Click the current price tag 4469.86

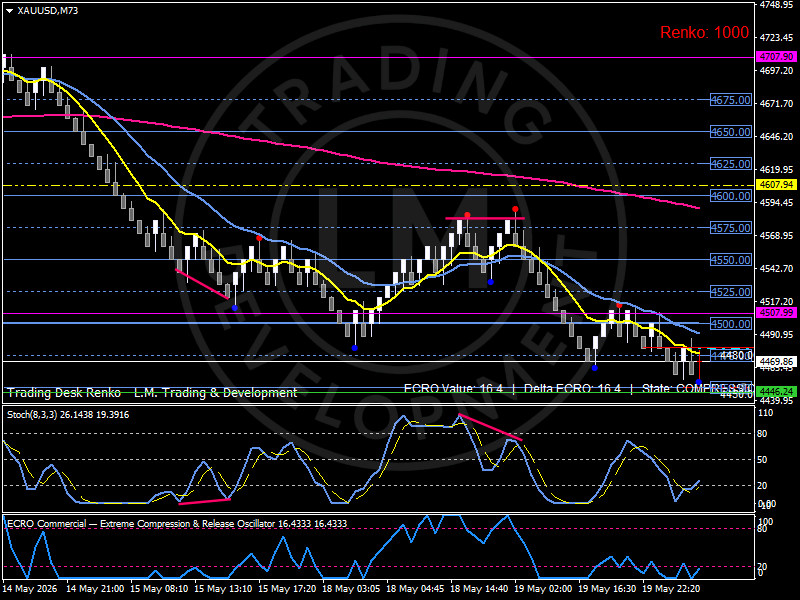tap(777, 361)
